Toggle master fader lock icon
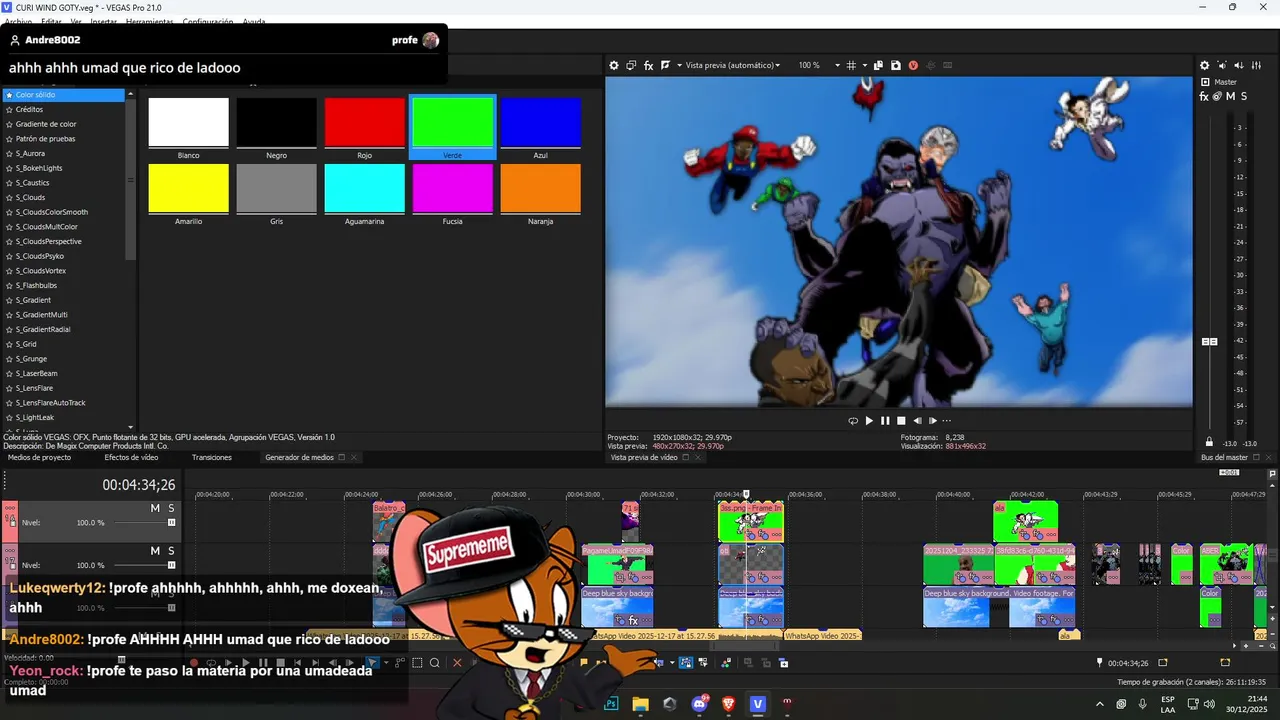This screenshot has width=1280, height=720. pos(1209,442)
